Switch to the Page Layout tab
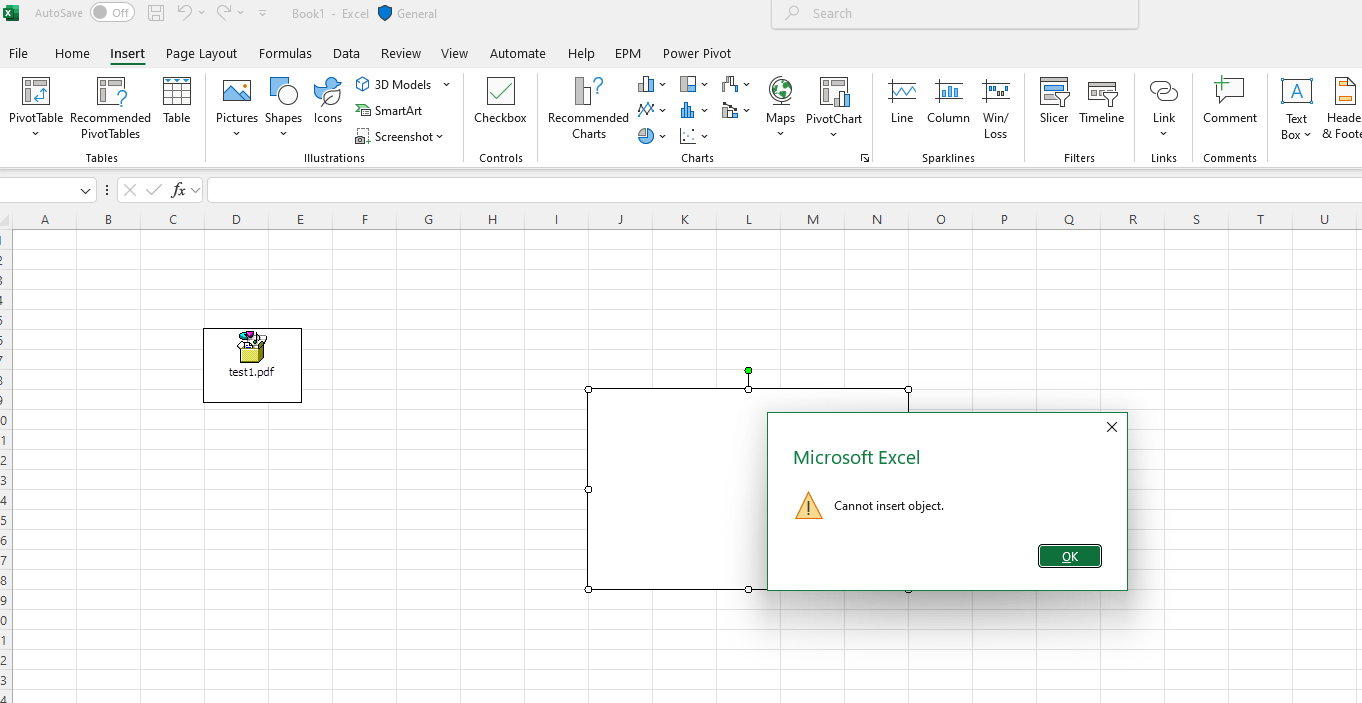Screen dimensions: 1362x703 click(201, 54)
